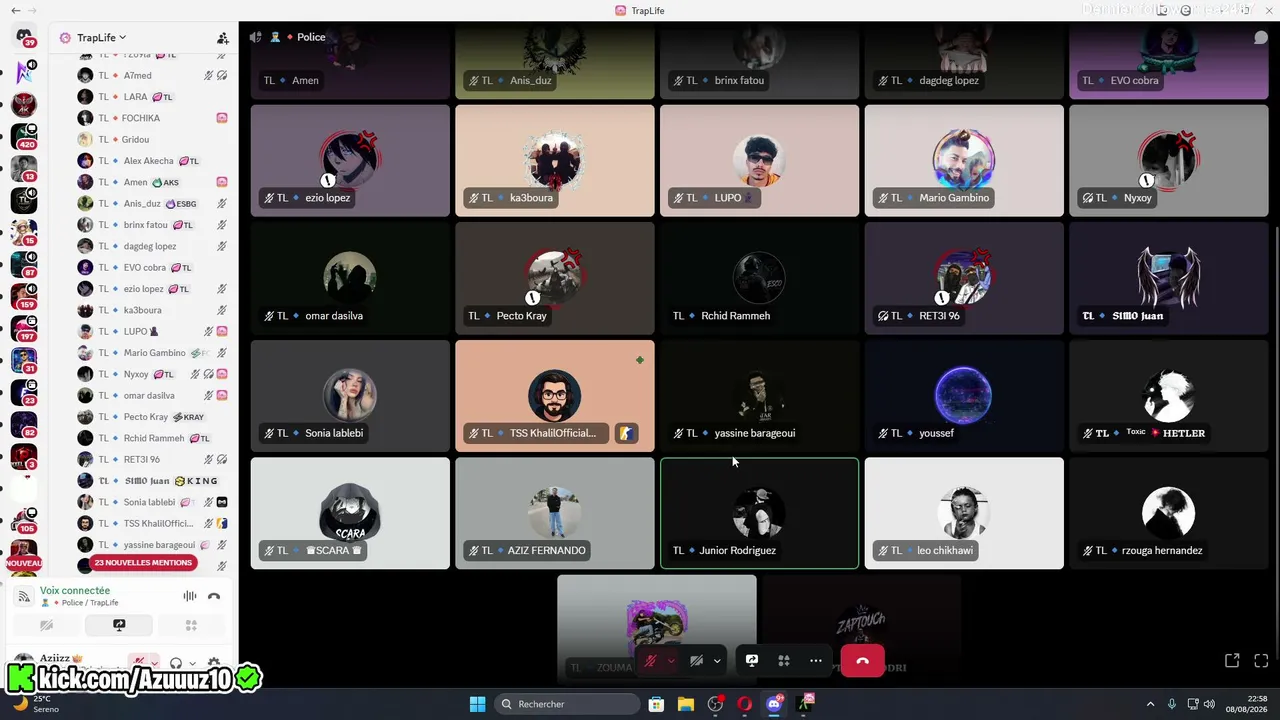Share your screen from the call bar
The width and height of the screenshot is (1280, 720).
tap(752, 661)
